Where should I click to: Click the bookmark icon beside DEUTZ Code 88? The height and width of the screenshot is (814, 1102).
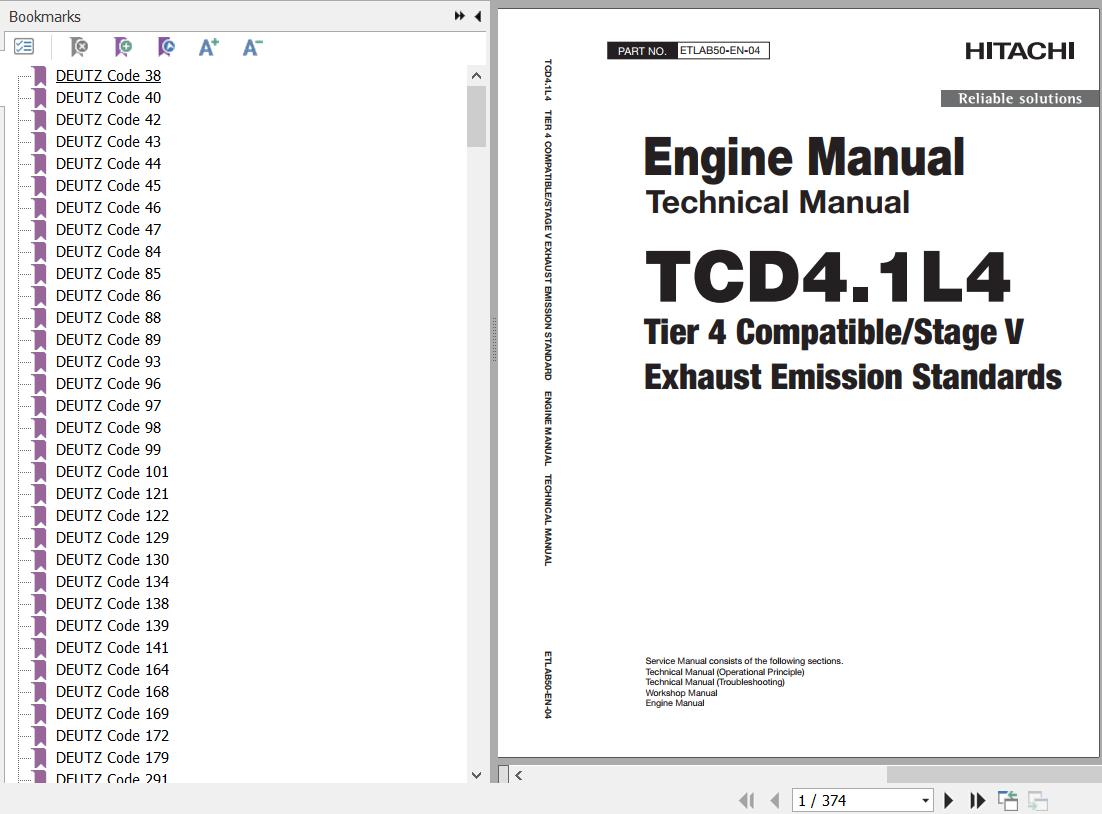pos(40,318)
